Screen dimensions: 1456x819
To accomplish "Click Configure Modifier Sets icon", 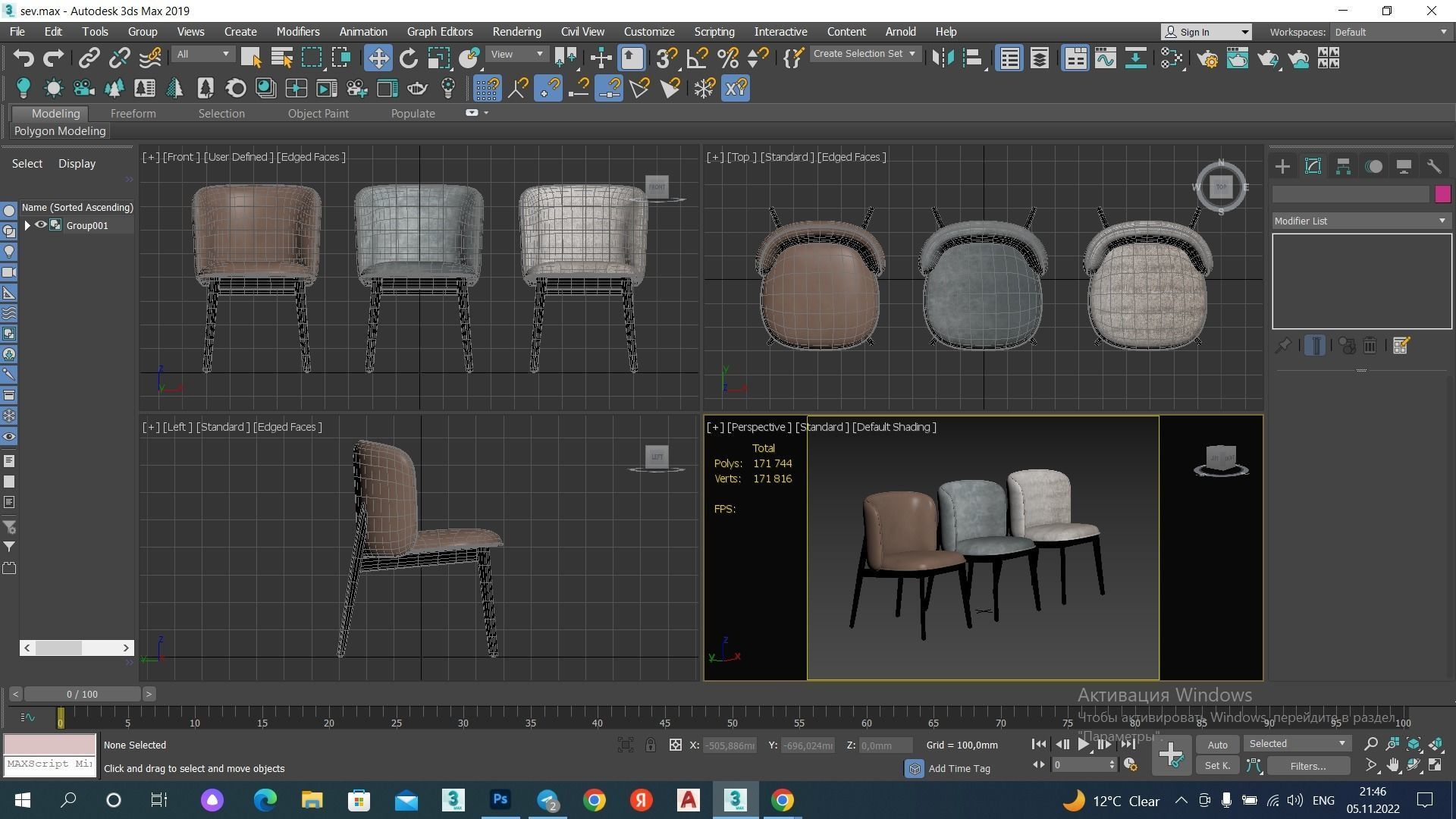I will pyautogui.click(x=1401, y=346).
